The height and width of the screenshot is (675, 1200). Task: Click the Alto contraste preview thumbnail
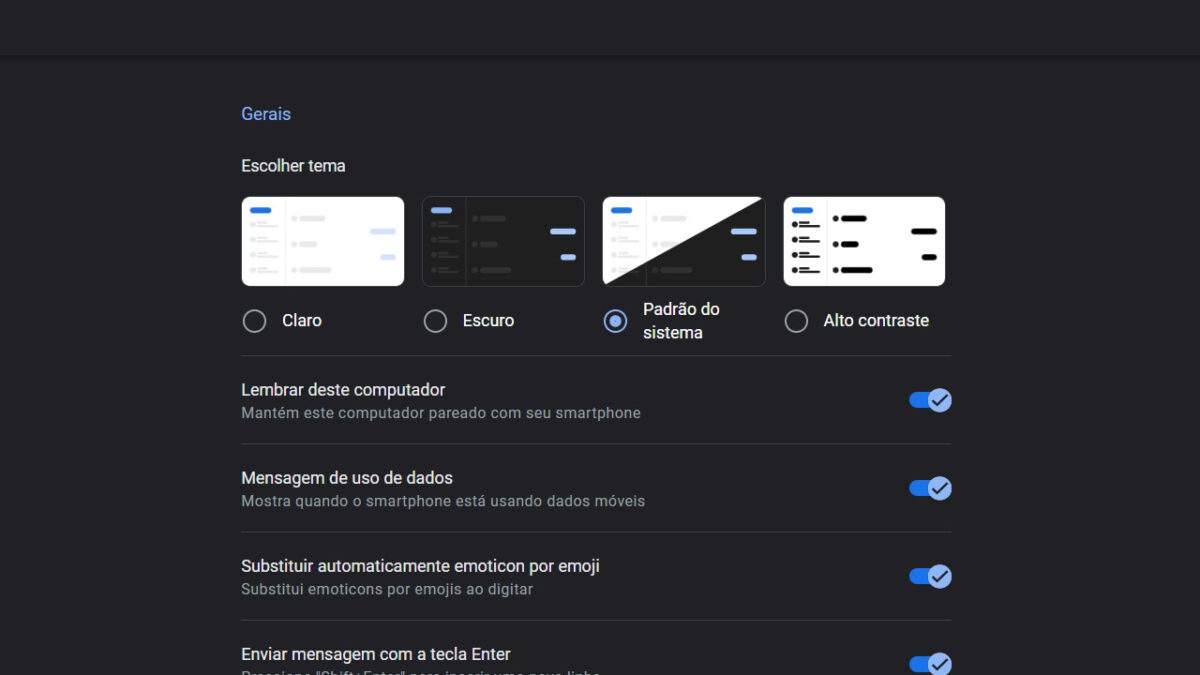click(x=864, y=240)
